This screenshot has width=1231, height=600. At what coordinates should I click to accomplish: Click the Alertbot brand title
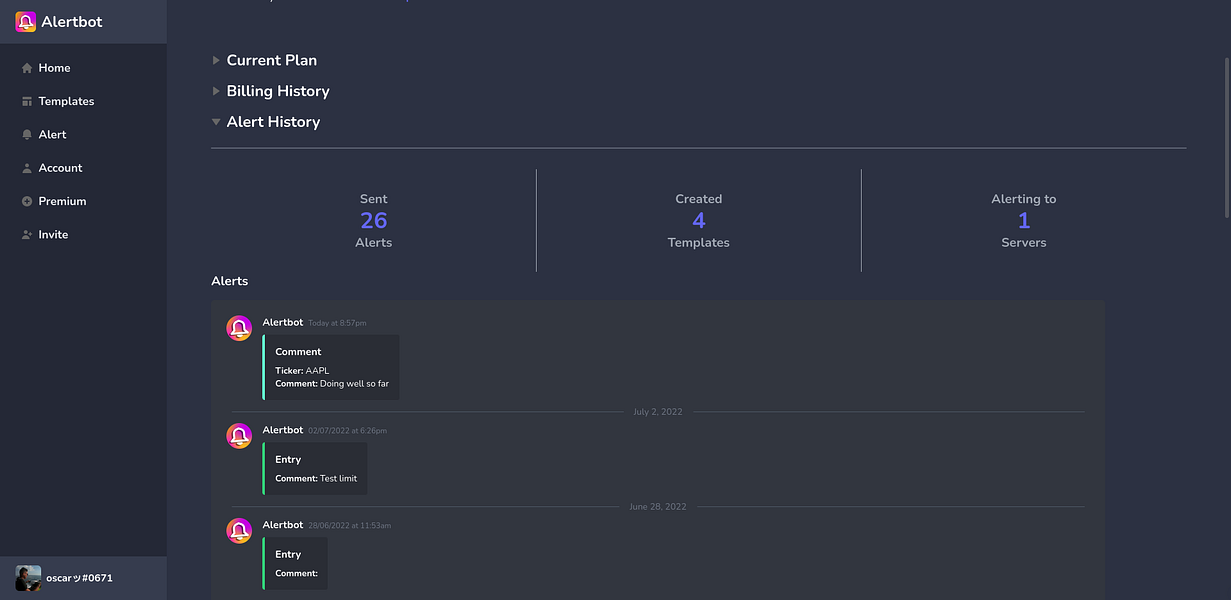(x=72, y=21)
